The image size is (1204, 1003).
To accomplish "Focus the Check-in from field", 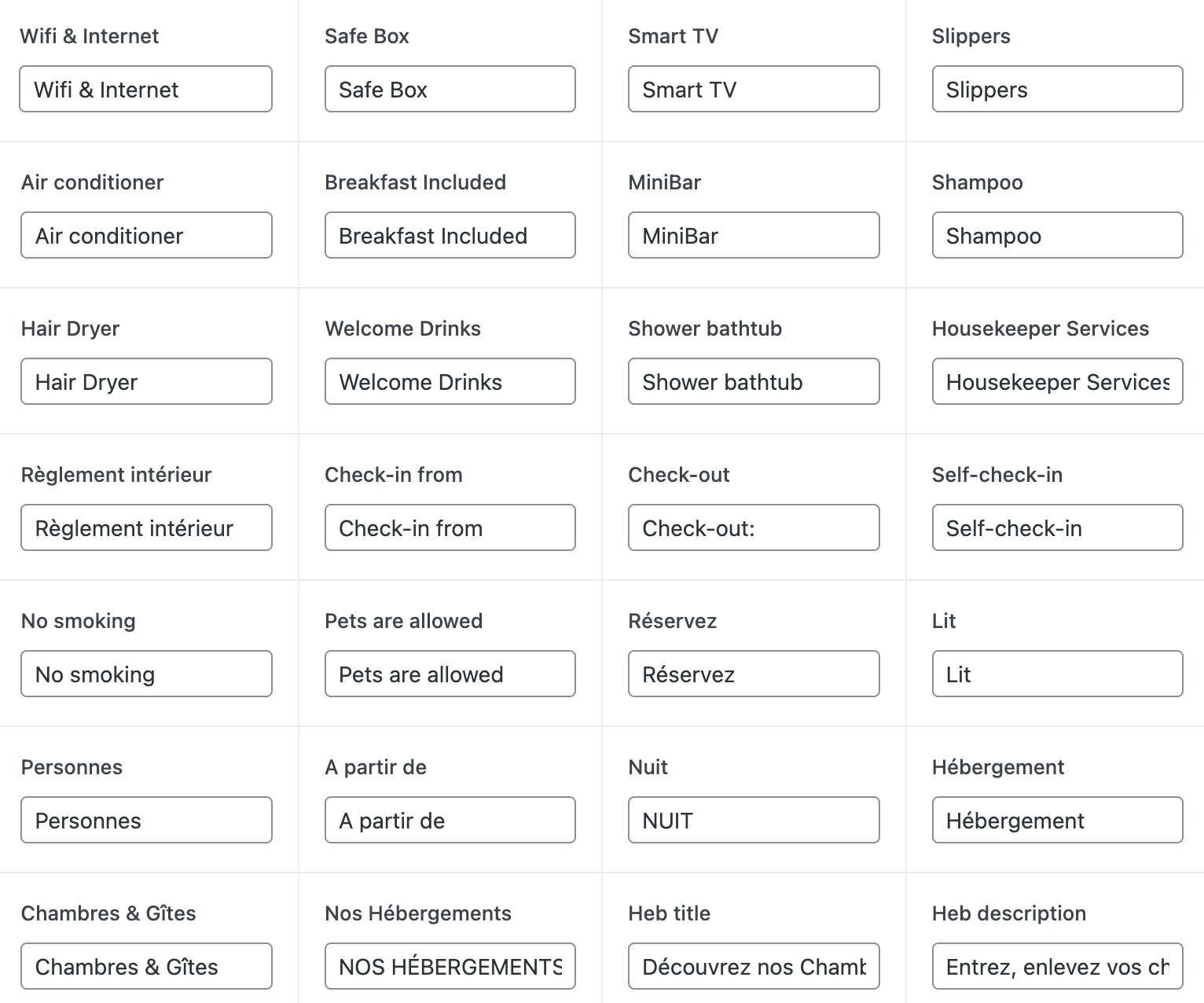I will (x=450, y=528).
